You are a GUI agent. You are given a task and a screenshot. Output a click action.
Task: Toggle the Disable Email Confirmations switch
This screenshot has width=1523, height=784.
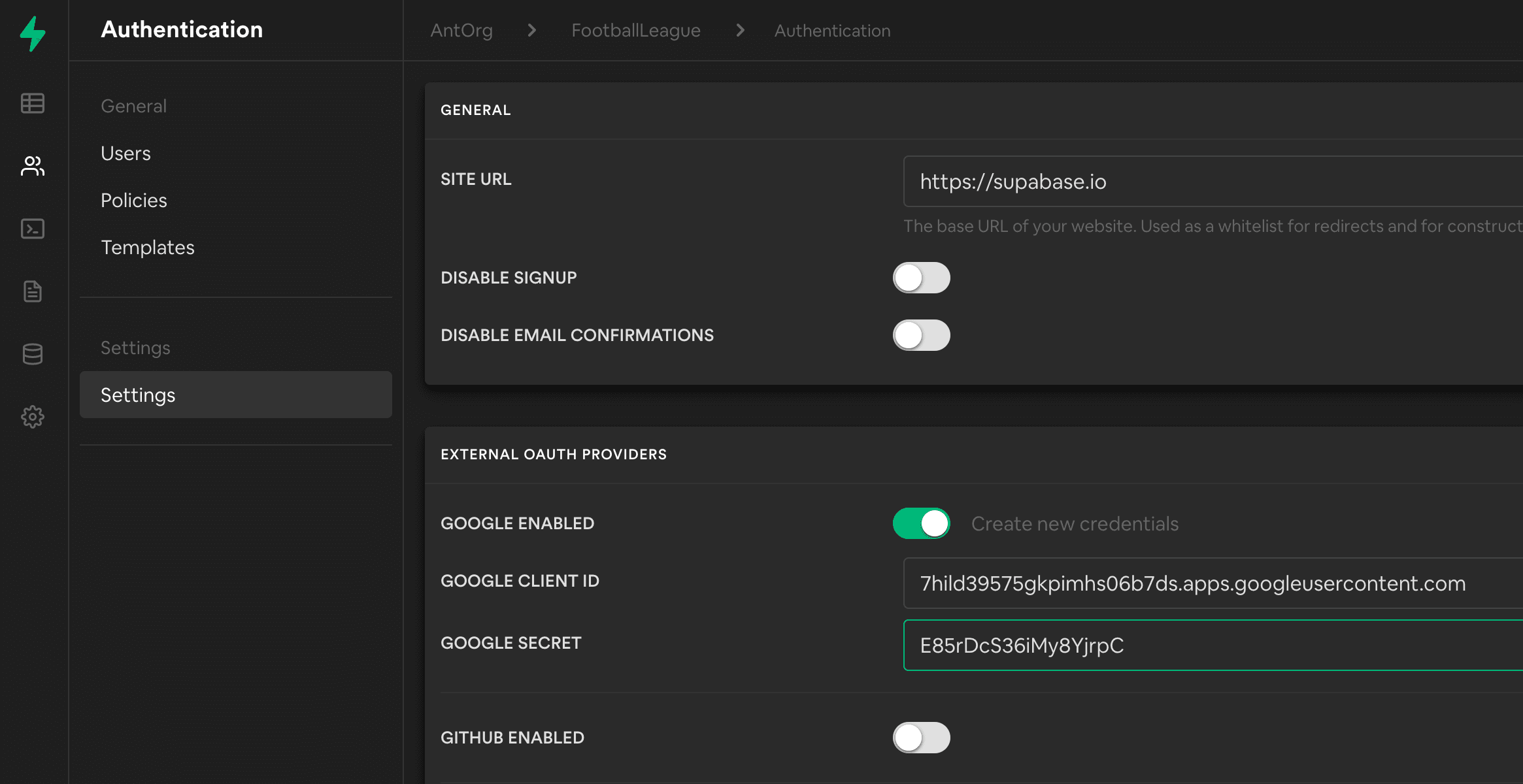click(x=920, y=335)
